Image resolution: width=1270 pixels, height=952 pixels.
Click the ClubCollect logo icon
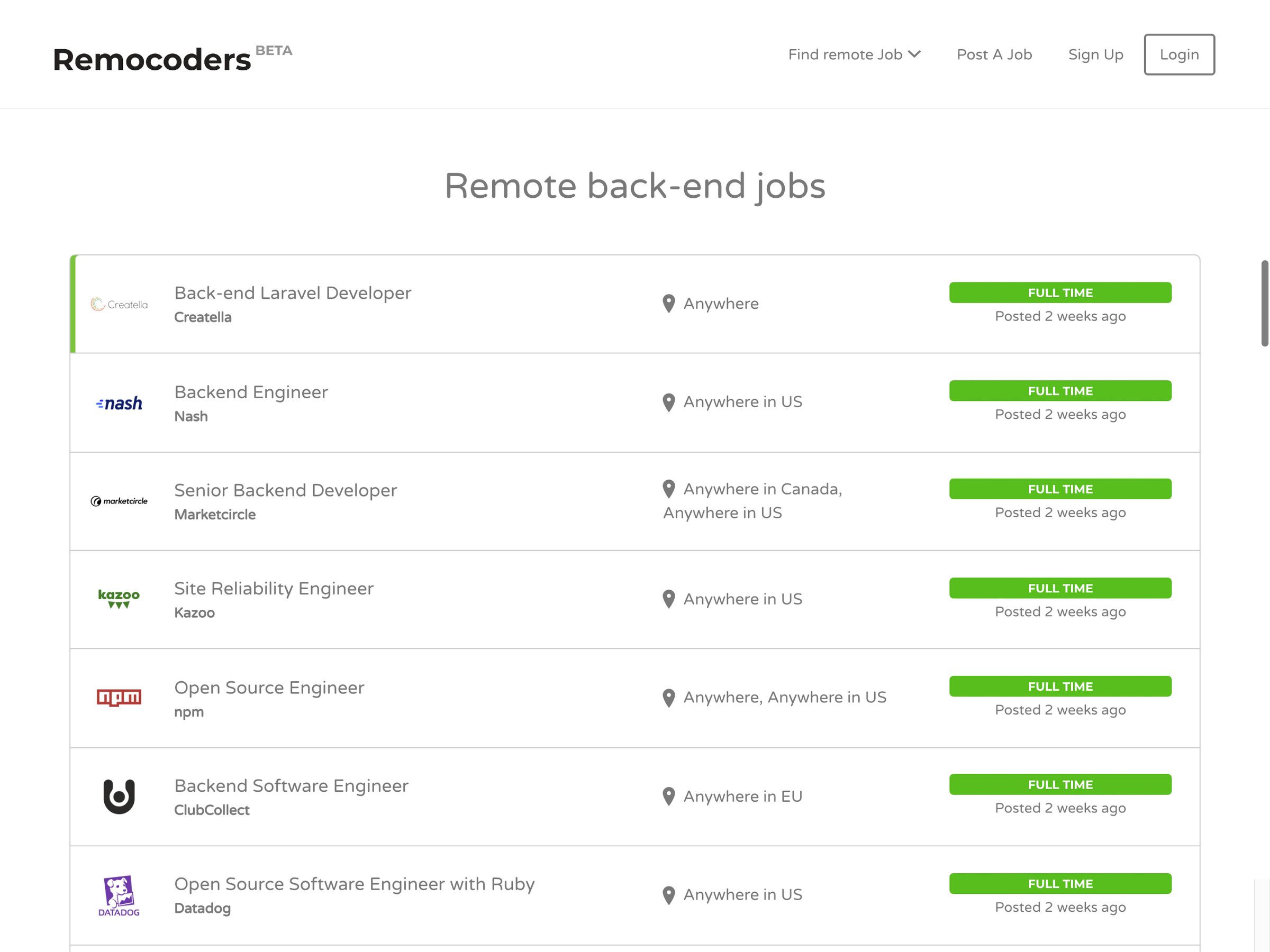pos(119,797)
